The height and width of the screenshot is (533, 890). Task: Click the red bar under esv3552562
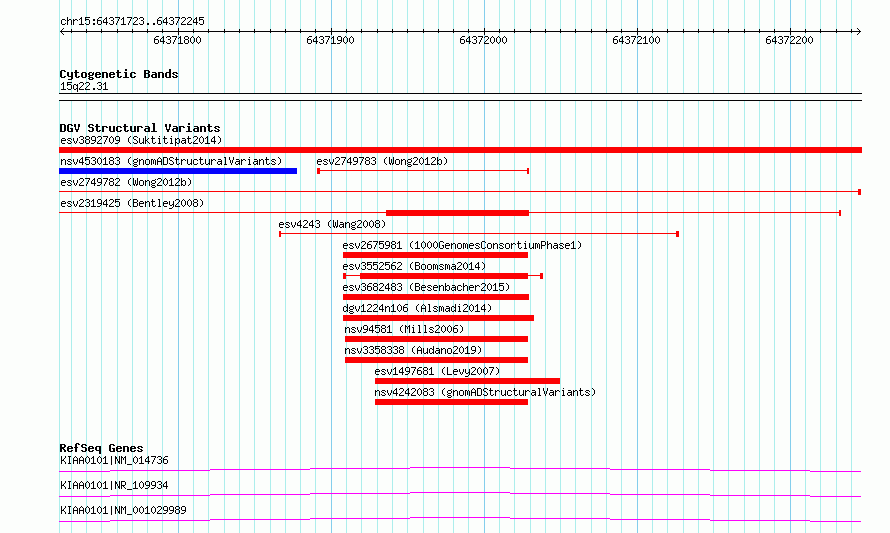[443, 276]
